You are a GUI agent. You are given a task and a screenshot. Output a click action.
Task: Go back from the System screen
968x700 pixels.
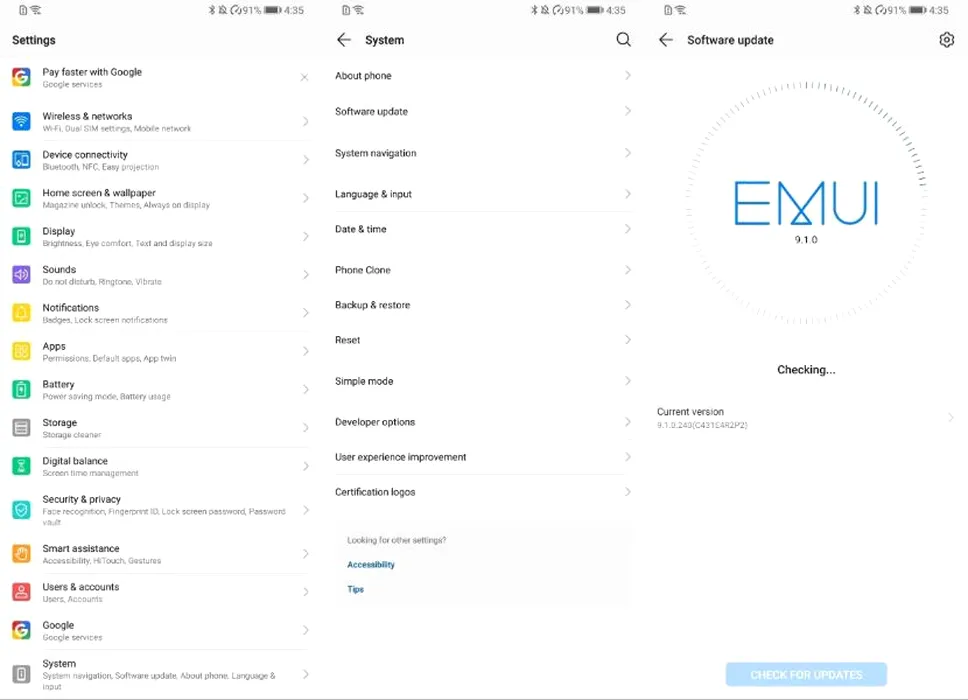(344, 40)
